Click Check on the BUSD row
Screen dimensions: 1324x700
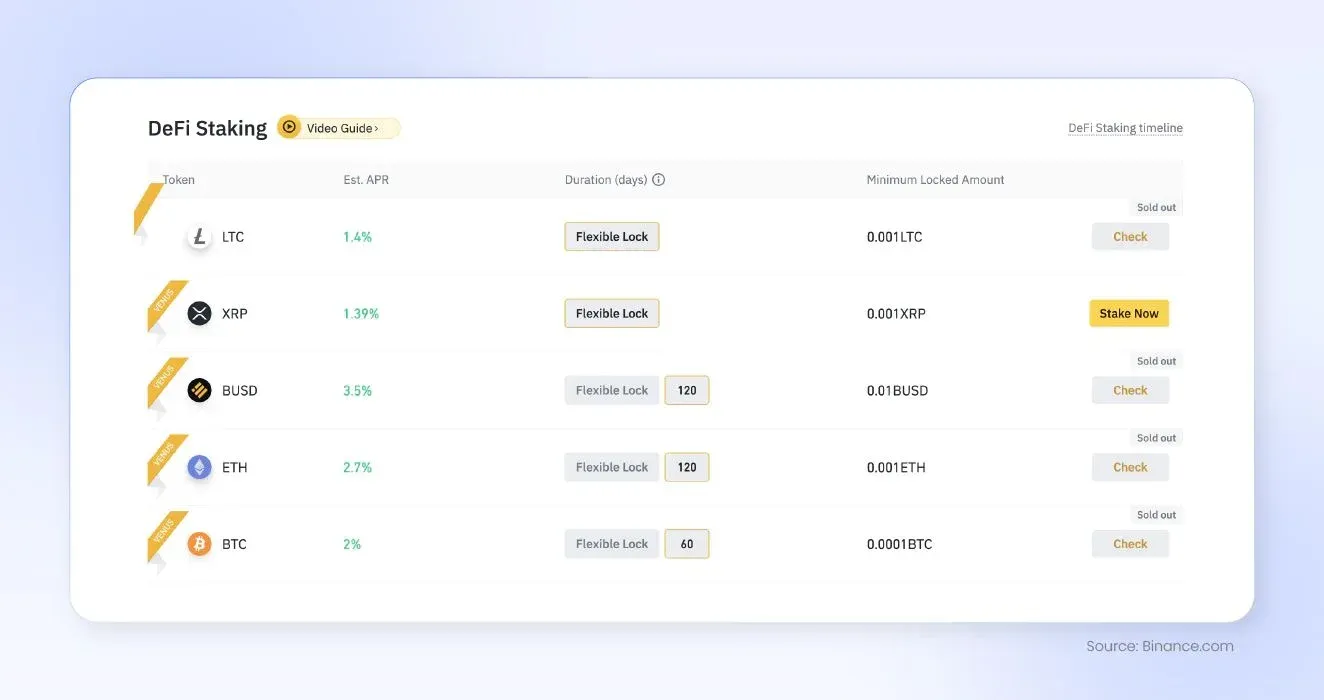1130,390
